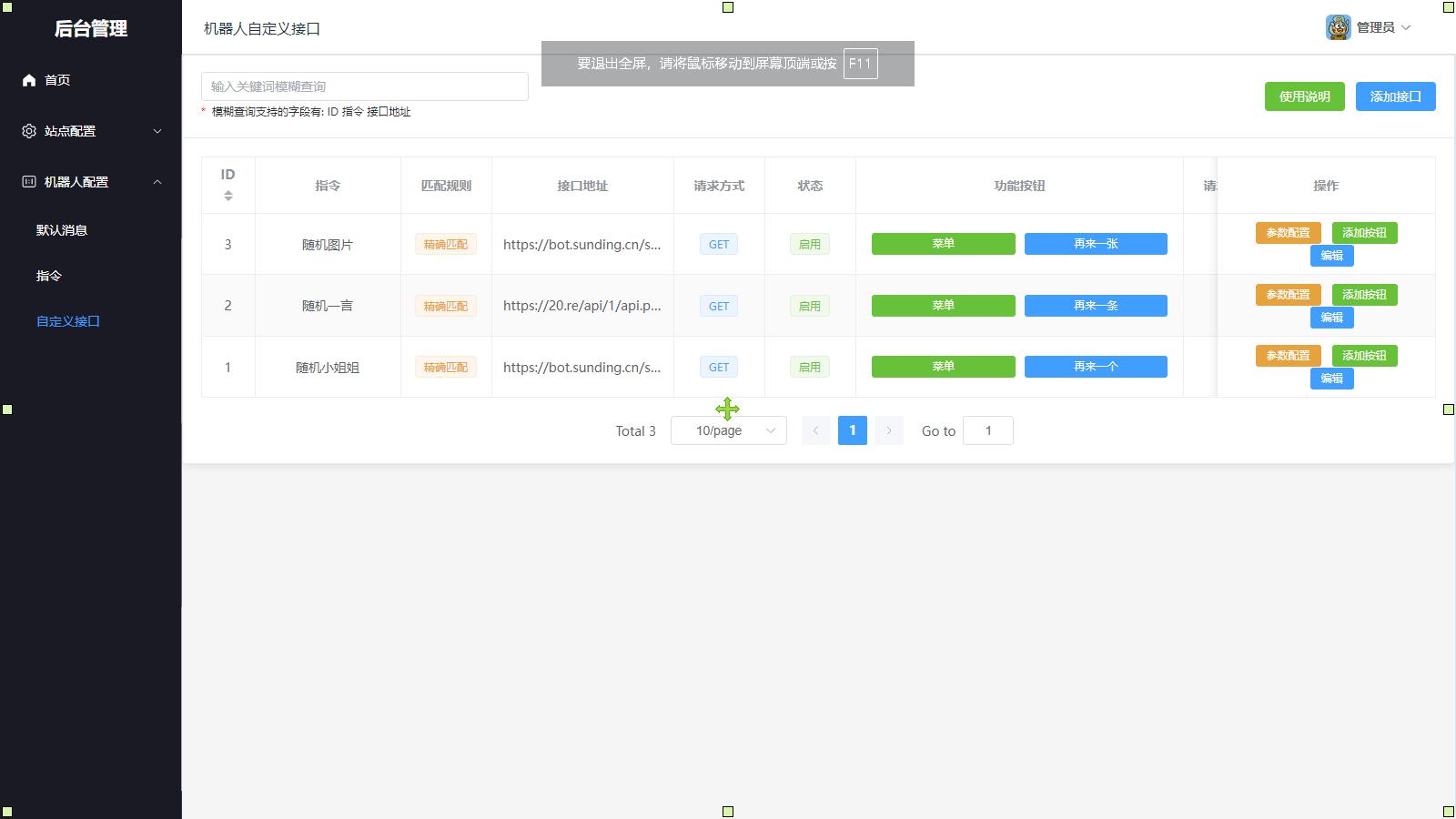
Task: Open the 指令 sidebar menu item
Action: [49, 276]
